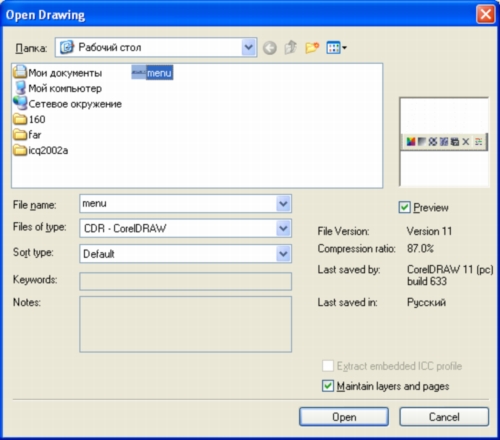Click the Back navigation arrow icon
This screenshot has width=500, height=440.
click(269, 48)
